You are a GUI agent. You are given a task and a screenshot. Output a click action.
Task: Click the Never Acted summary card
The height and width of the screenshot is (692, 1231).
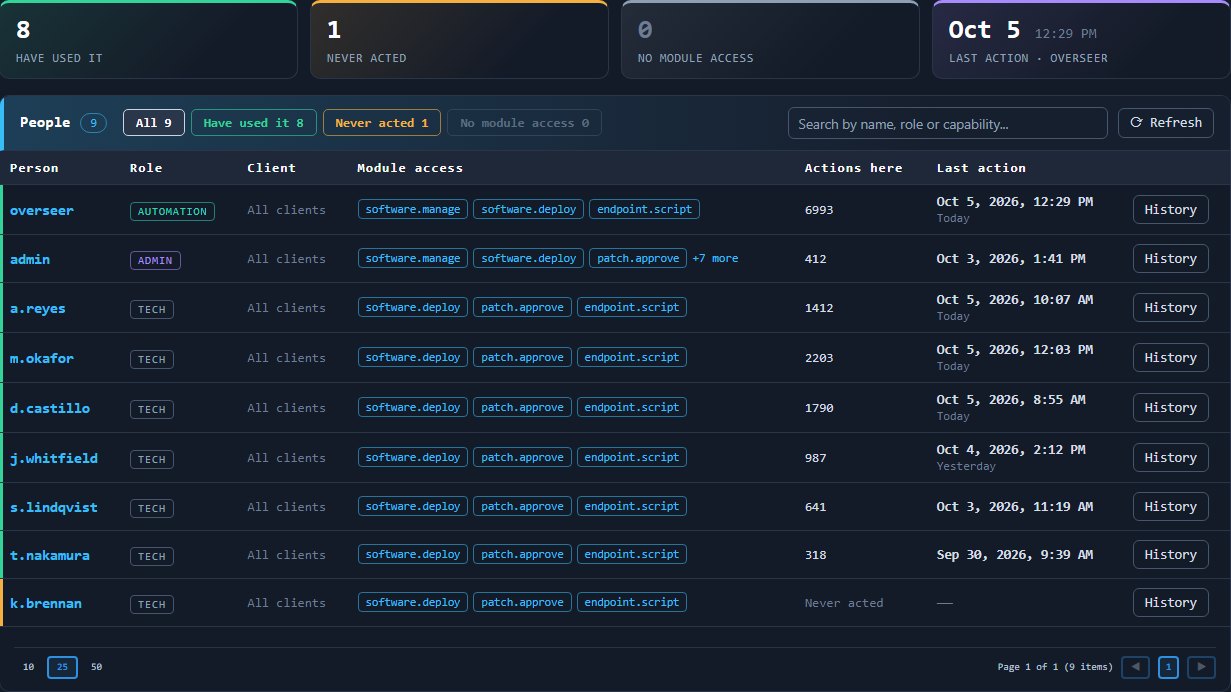click(459, 39)
